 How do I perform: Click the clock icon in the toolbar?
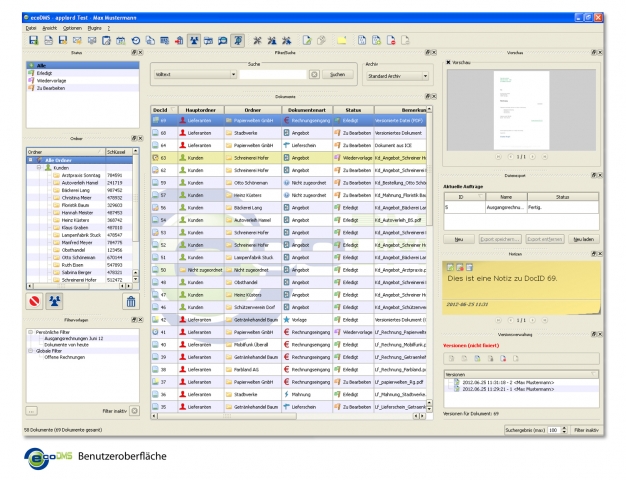point(135,39)
